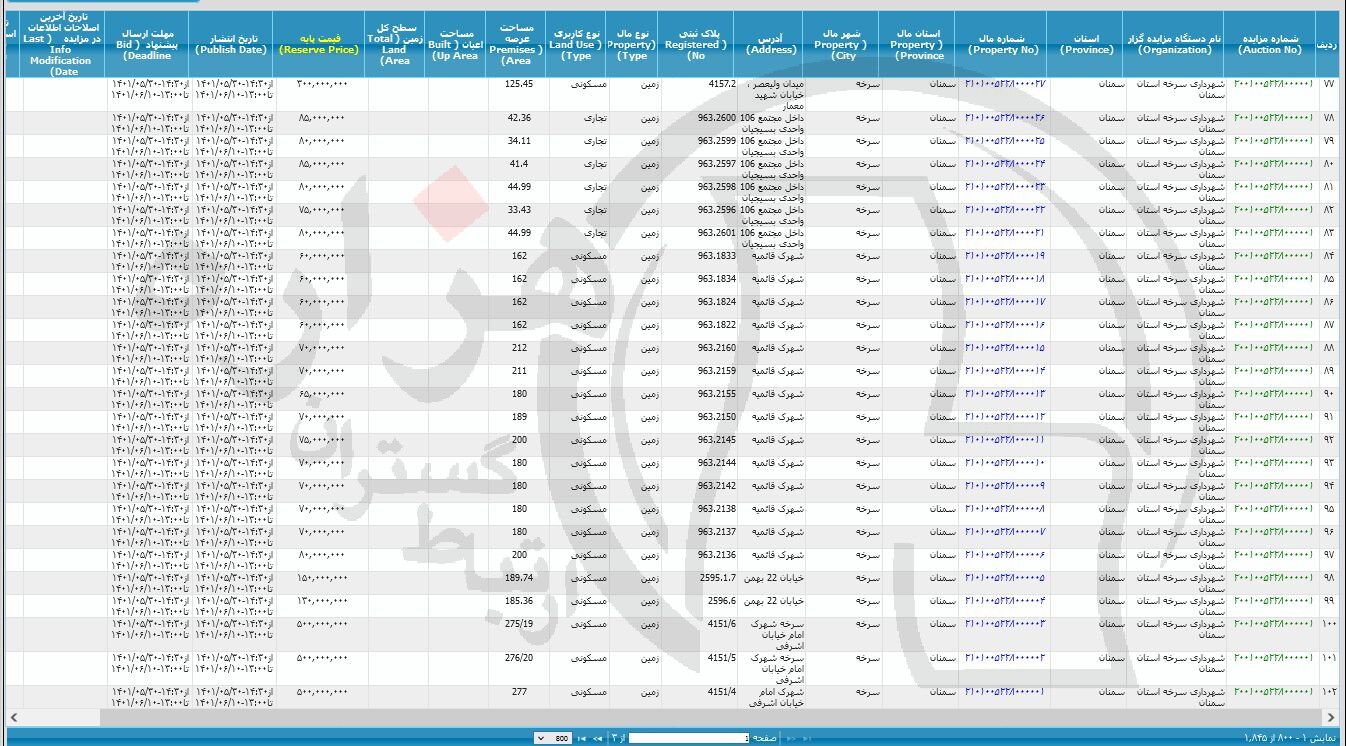
Task: Sort by the Auction No column header
Action: click(x=1271, y=43)
